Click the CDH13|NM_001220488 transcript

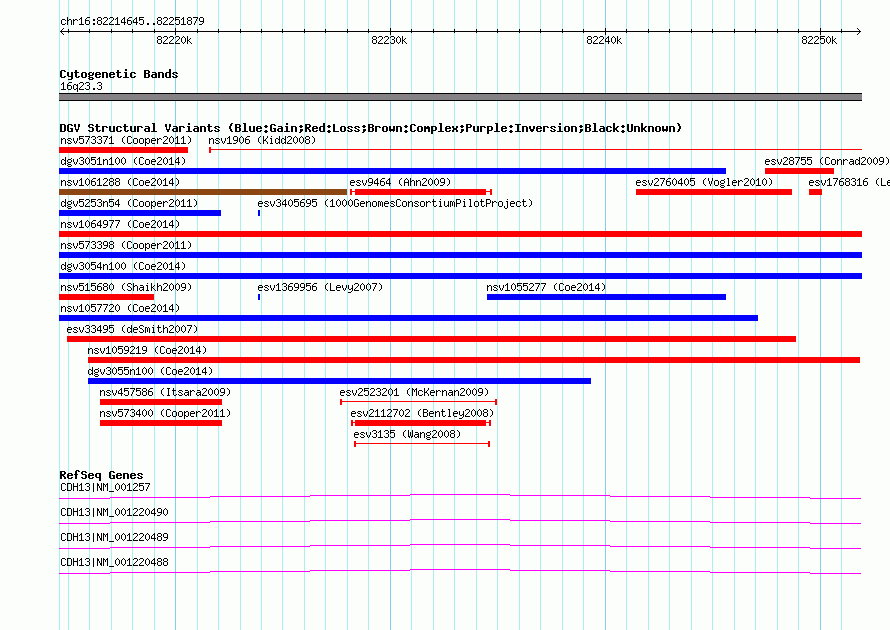(x=460, y=572)
